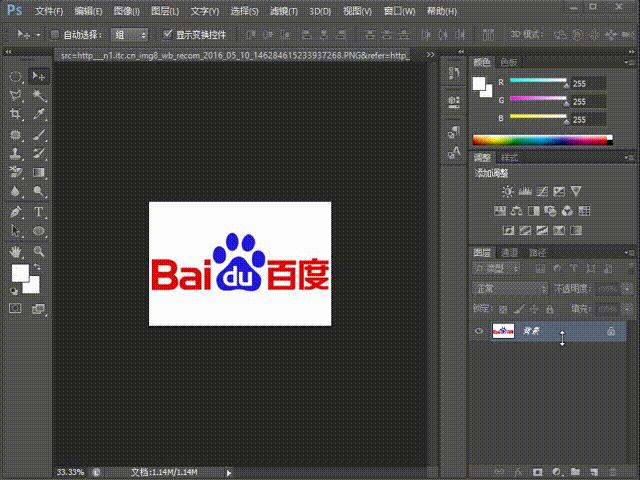This screenshot has height=480, width=640.
Task: Add Color Balance adjustment
Action: pos(517,211)
